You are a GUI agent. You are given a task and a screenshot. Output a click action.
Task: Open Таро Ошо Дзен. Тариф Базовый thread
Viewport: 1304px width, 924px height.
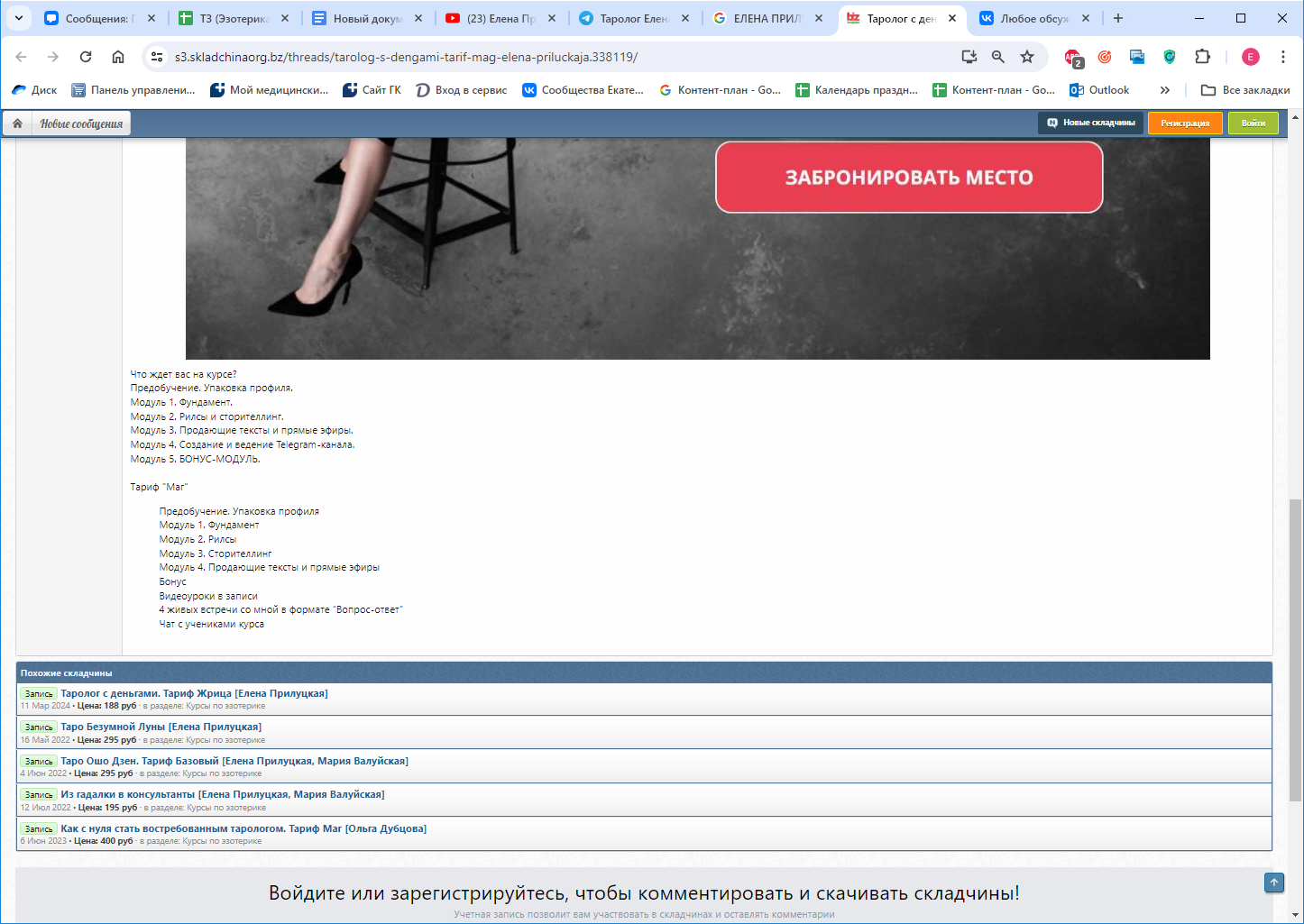pyautogui.click(x=234, y=761)
